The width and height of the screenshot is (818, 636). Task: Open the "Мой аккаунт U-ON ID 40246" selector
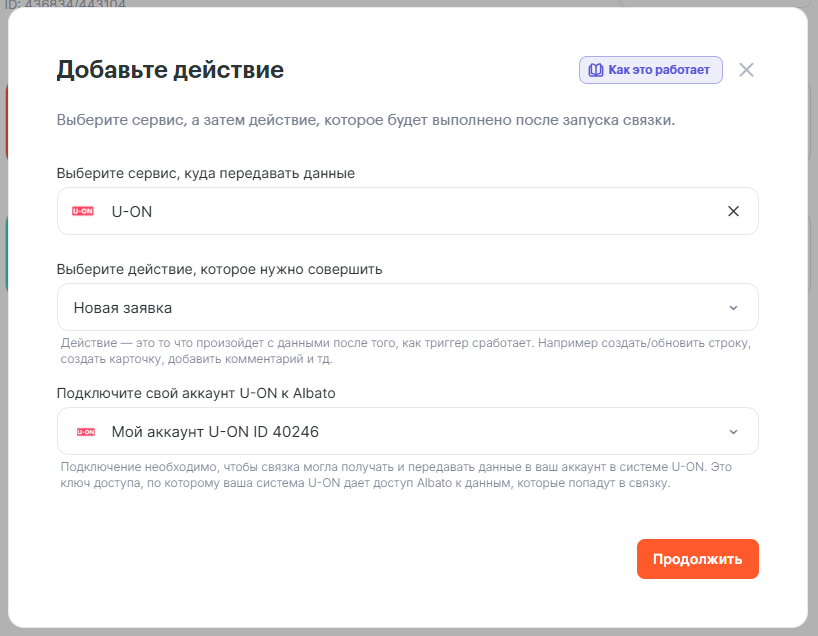(400, 431)
